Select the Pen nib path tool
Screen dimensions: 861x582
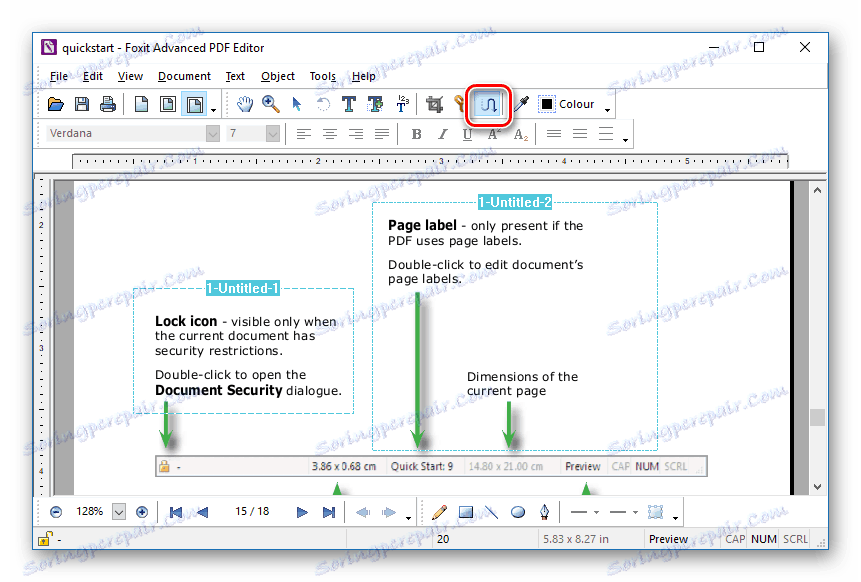click(x=544, y=512)
